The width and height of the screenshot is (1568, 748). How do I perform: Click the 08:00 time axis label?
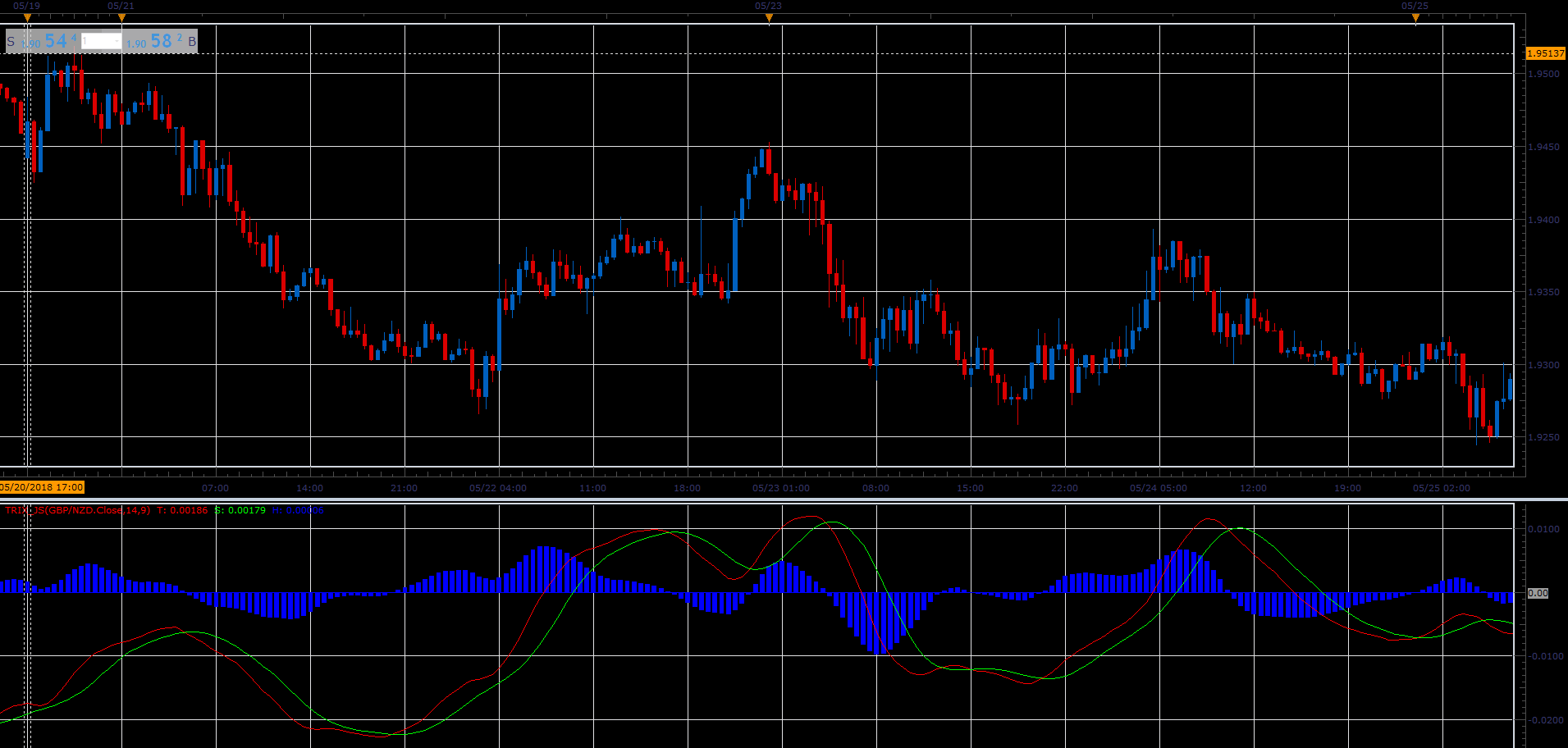point(876,488)
